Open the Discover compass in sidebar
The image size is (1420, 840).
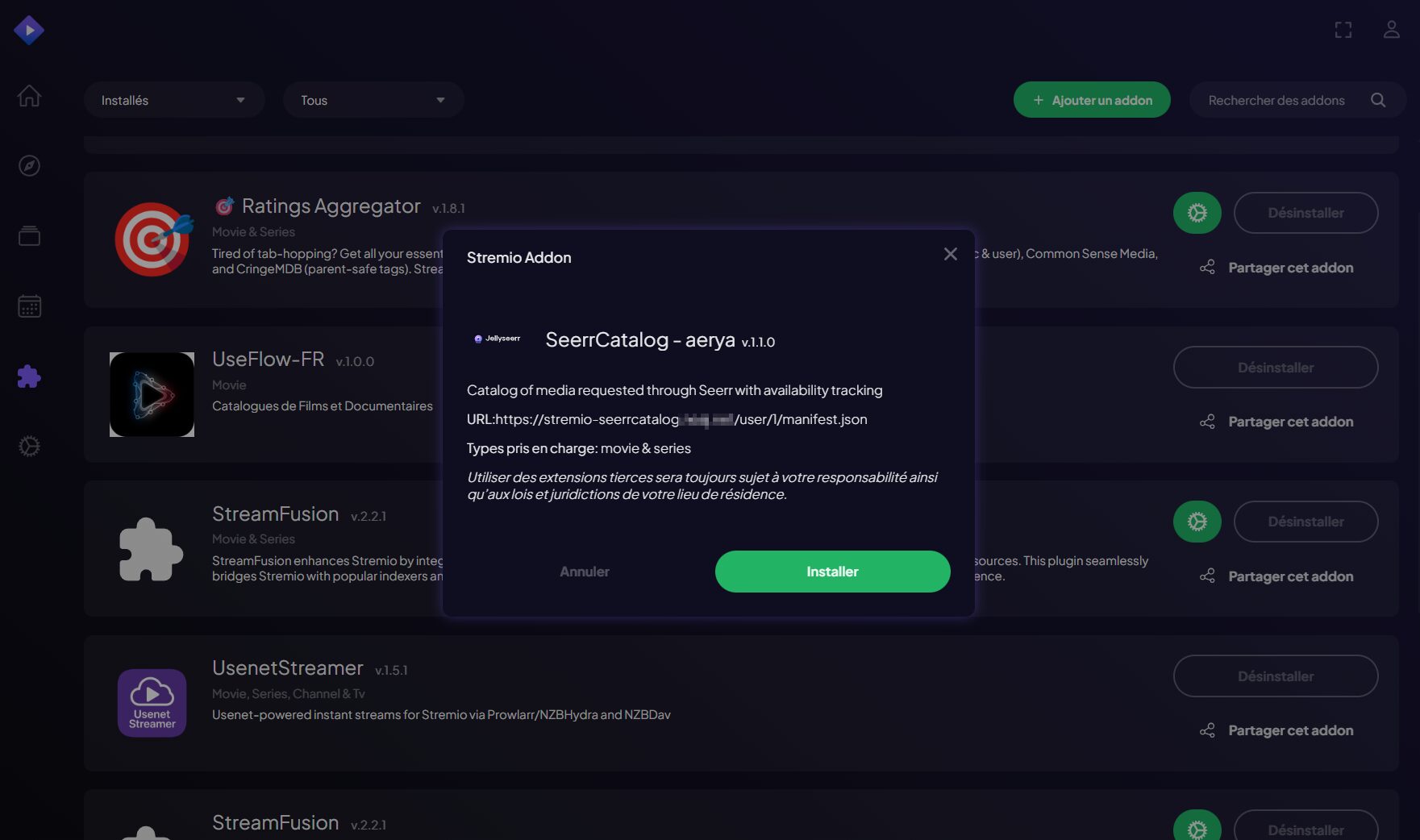pos(29,166)
